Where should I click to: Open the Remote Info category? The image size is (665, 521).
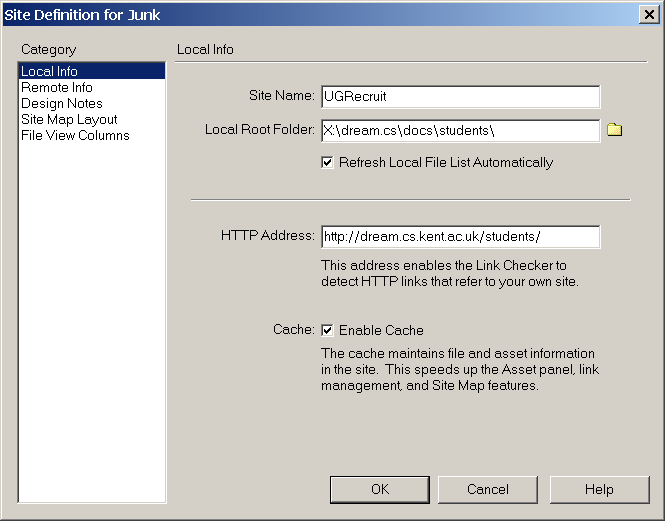click(x=57, y=87)
